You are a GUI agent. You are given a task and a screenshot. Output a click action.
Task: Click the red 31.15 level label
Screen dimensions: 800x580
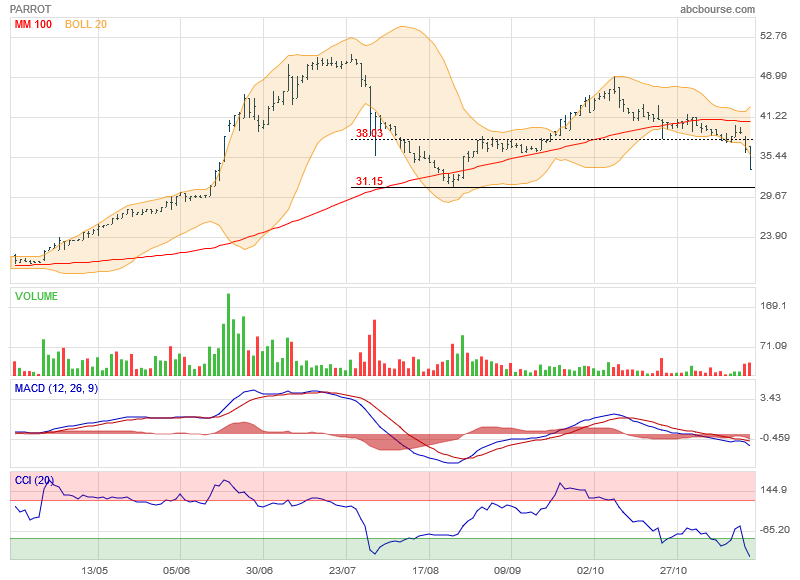click(369, 181)
